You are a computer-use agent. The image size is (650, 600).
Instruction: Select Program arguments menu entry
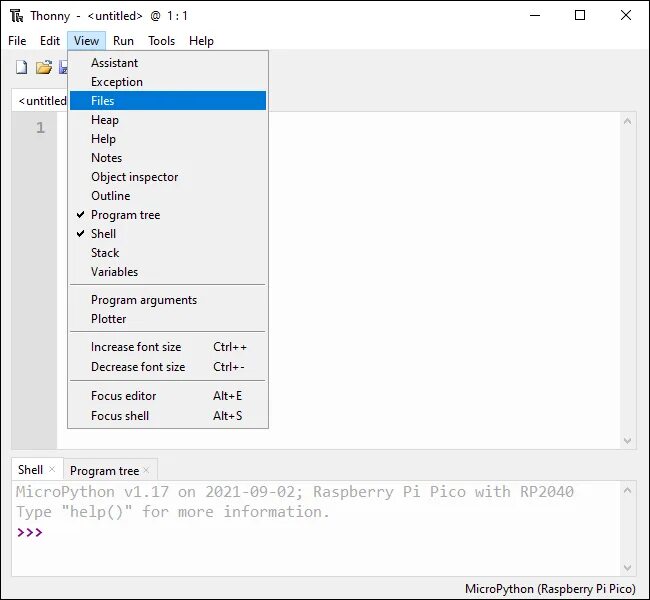168,300
